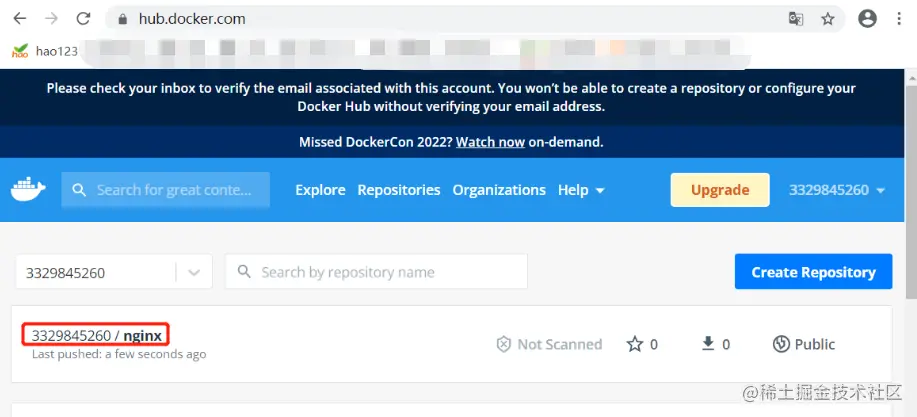The width and height of the screenshot is (917, 417).
Task: Open the Organizations menu item
Action: [x=499, y=190]
